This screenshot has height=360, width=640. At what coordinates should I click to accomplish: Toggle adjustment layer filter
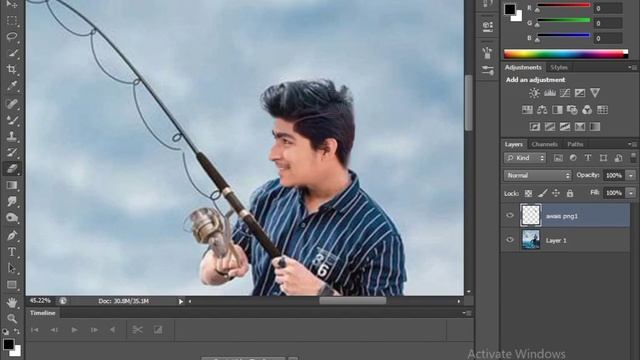573,158
